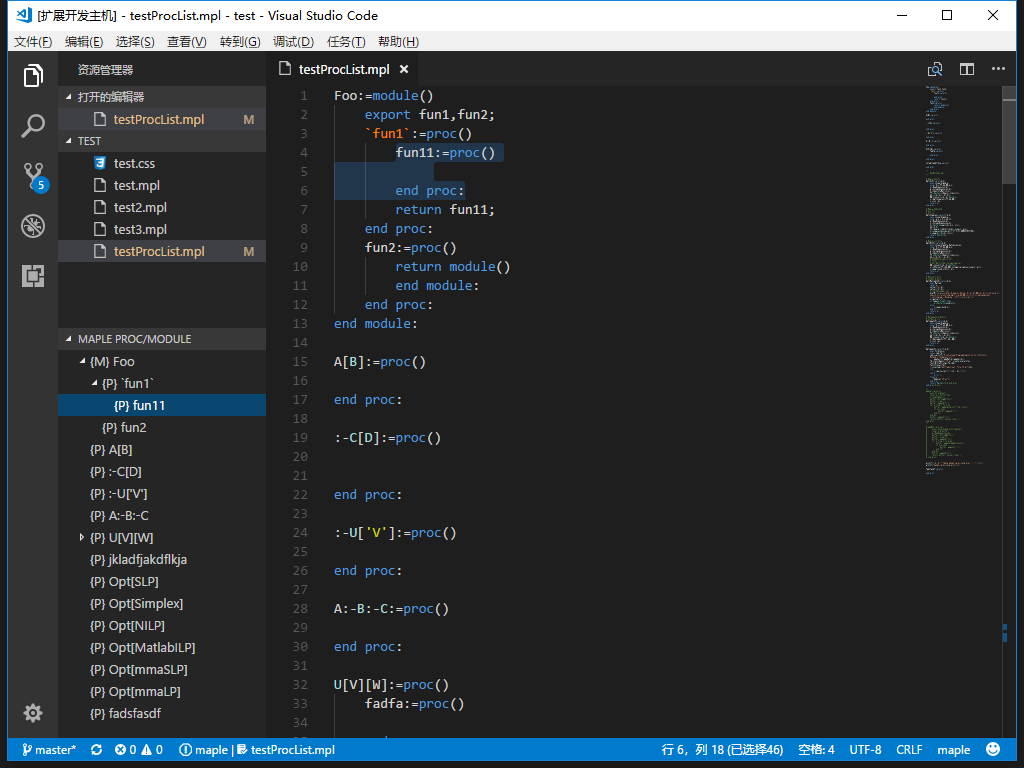Viewport: 1024px width, 768px height.
Task: Open Source Control view with 5 badge
Action: coord(33,176)
